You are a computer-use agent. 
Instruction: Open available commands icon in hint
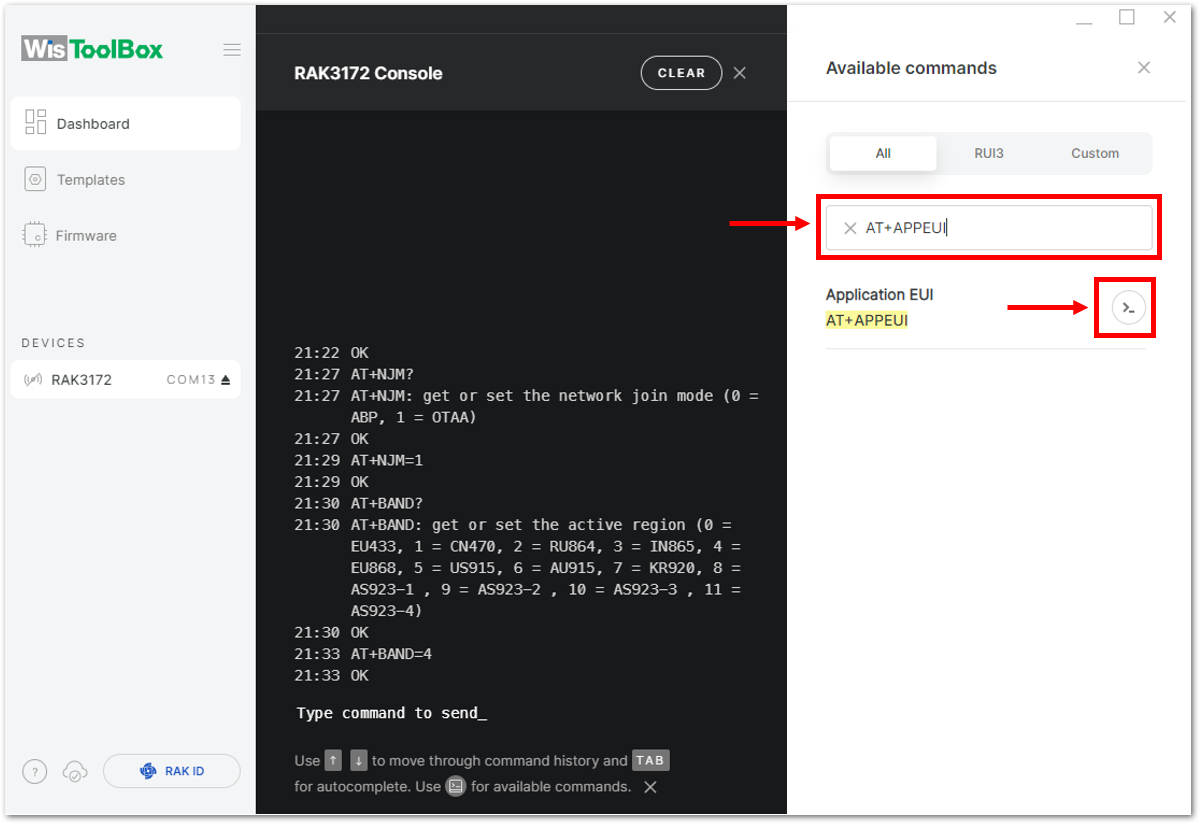pos(456,786)
